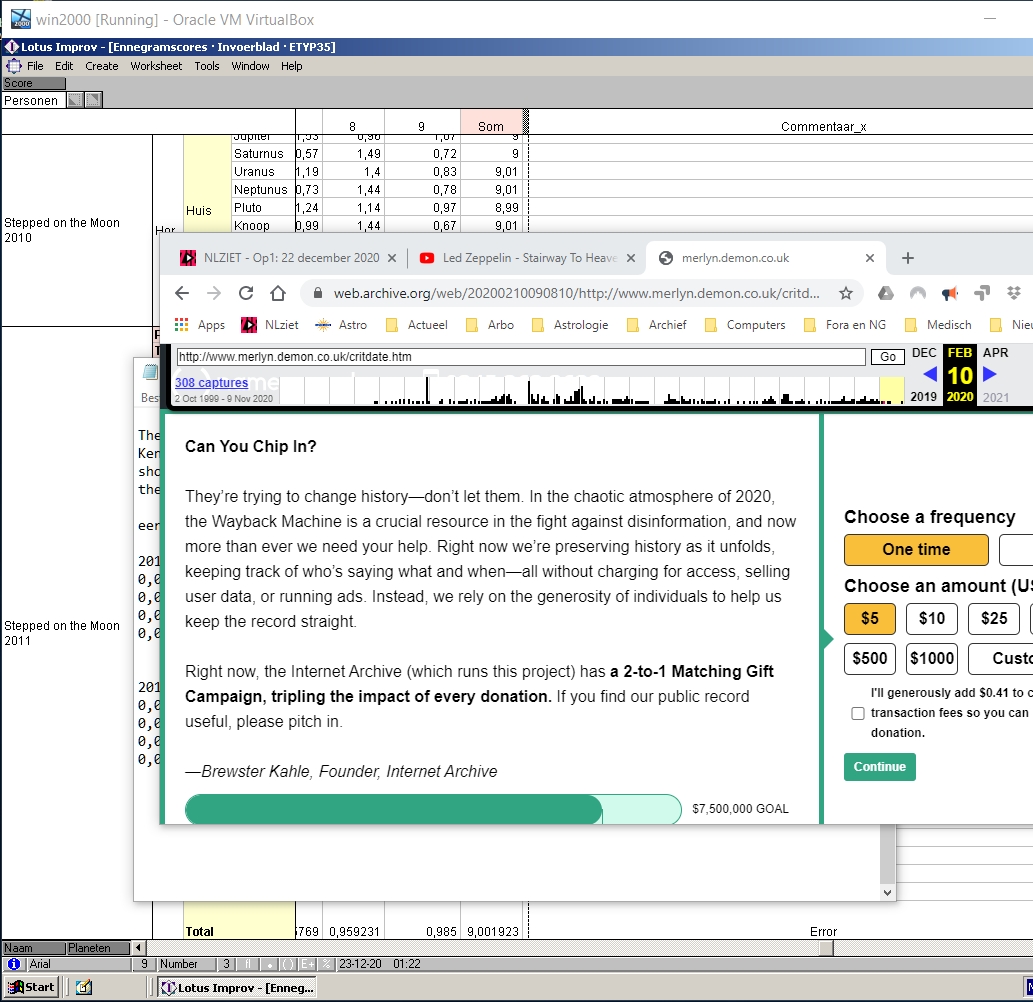1033x1002 pixels.
Task: Go back in the Chrome browser
Action: coord(182,293)
